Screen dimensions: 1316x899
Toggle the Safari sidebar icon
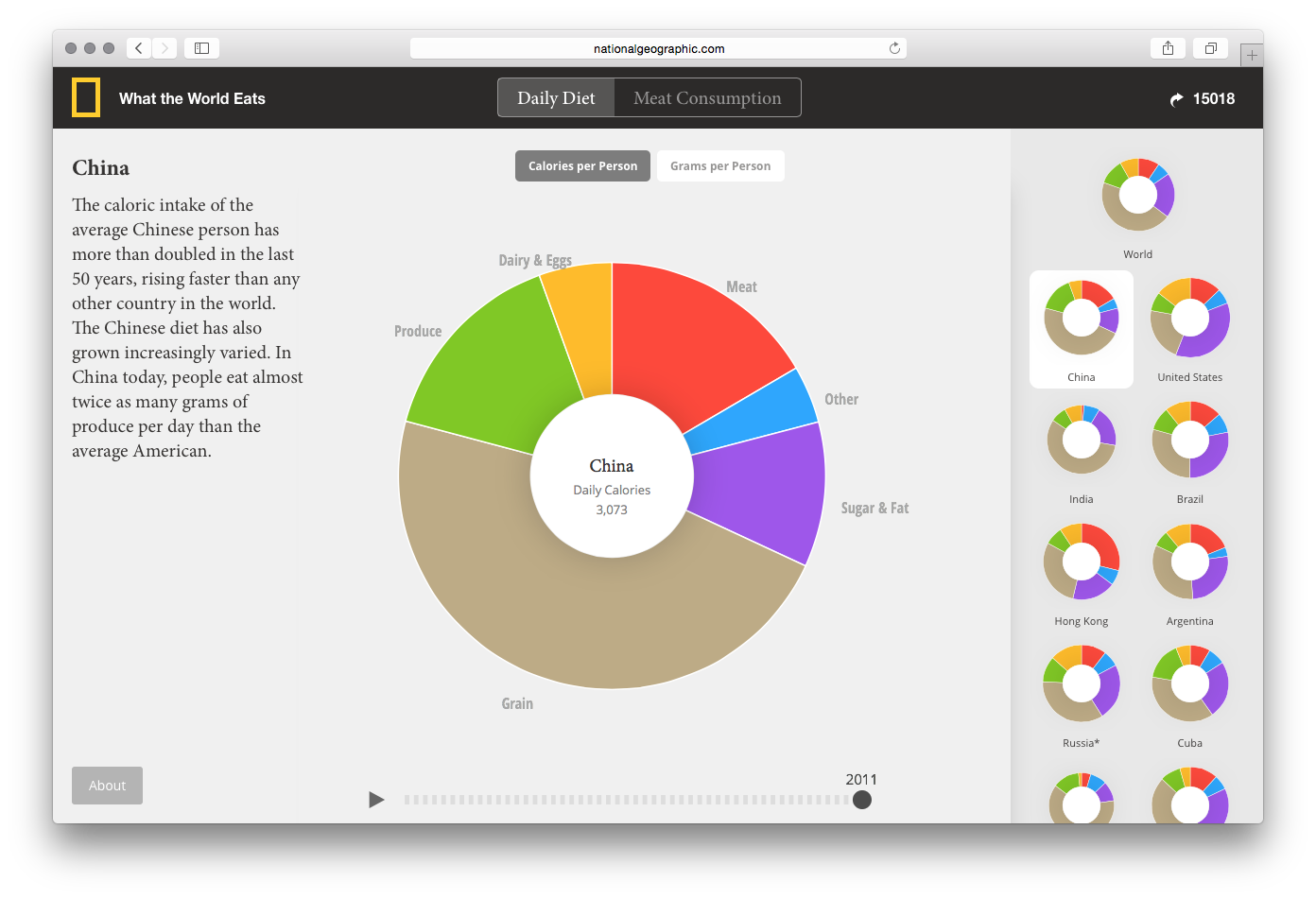click(200, 47)
